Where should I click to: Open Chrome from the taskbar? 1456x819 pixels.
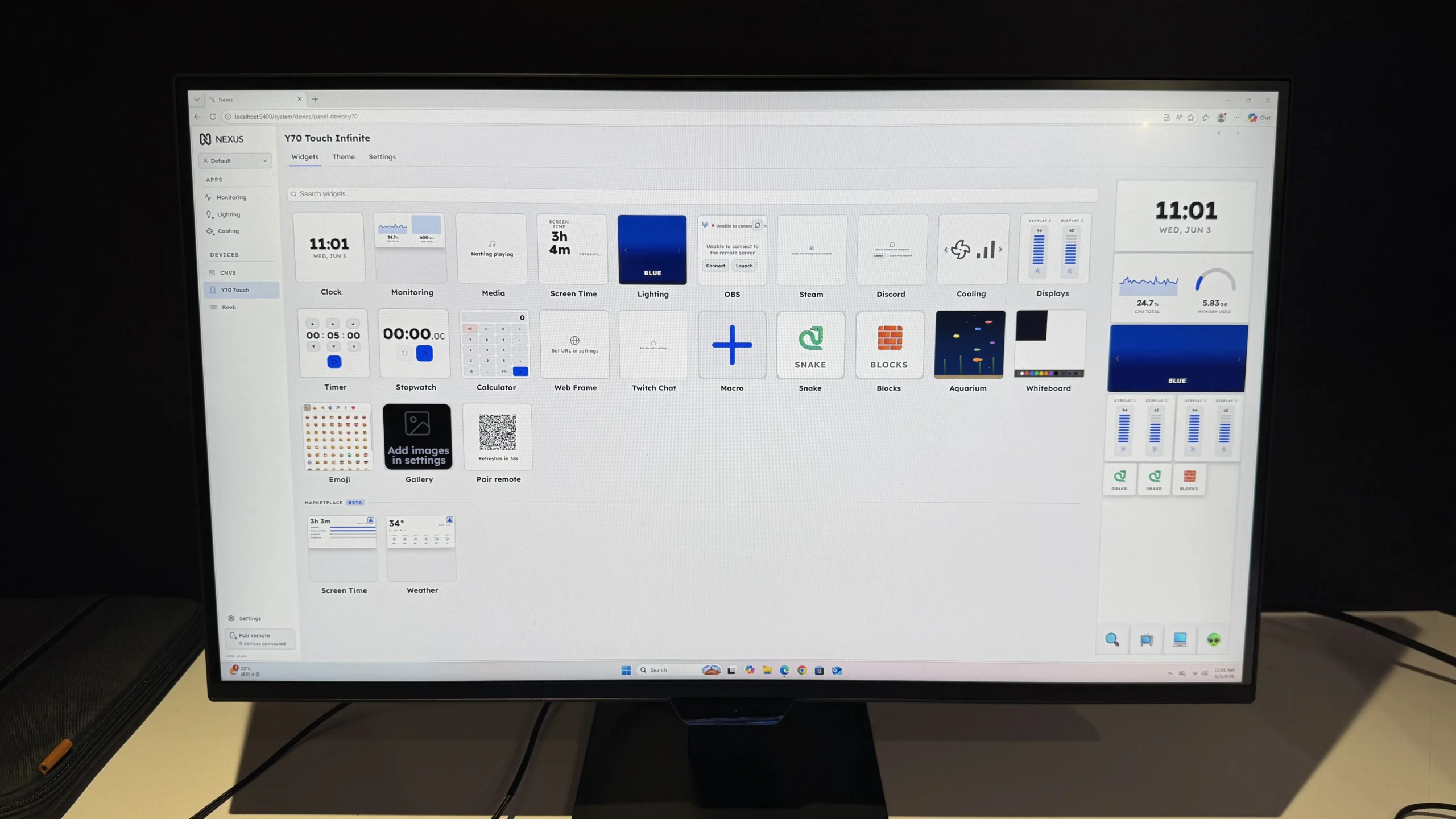click(x=802, y=671)
